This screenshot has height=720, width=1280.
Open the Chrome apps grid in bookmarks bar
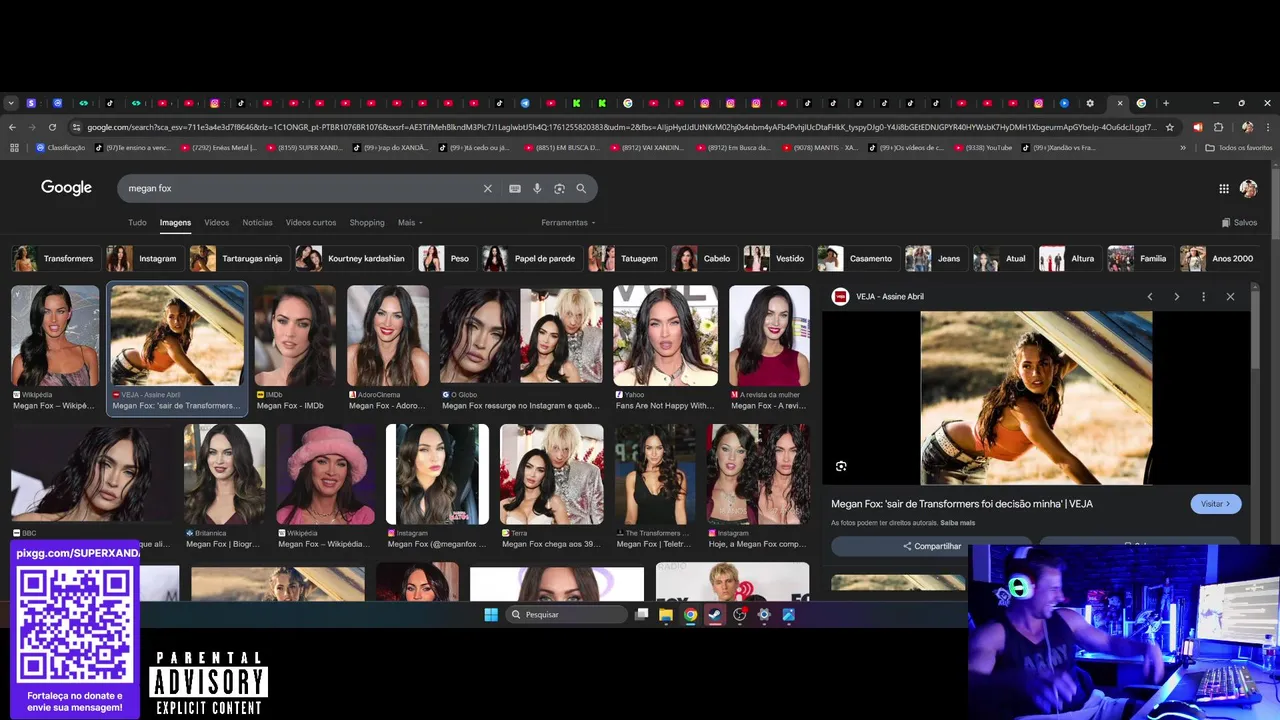14,148
